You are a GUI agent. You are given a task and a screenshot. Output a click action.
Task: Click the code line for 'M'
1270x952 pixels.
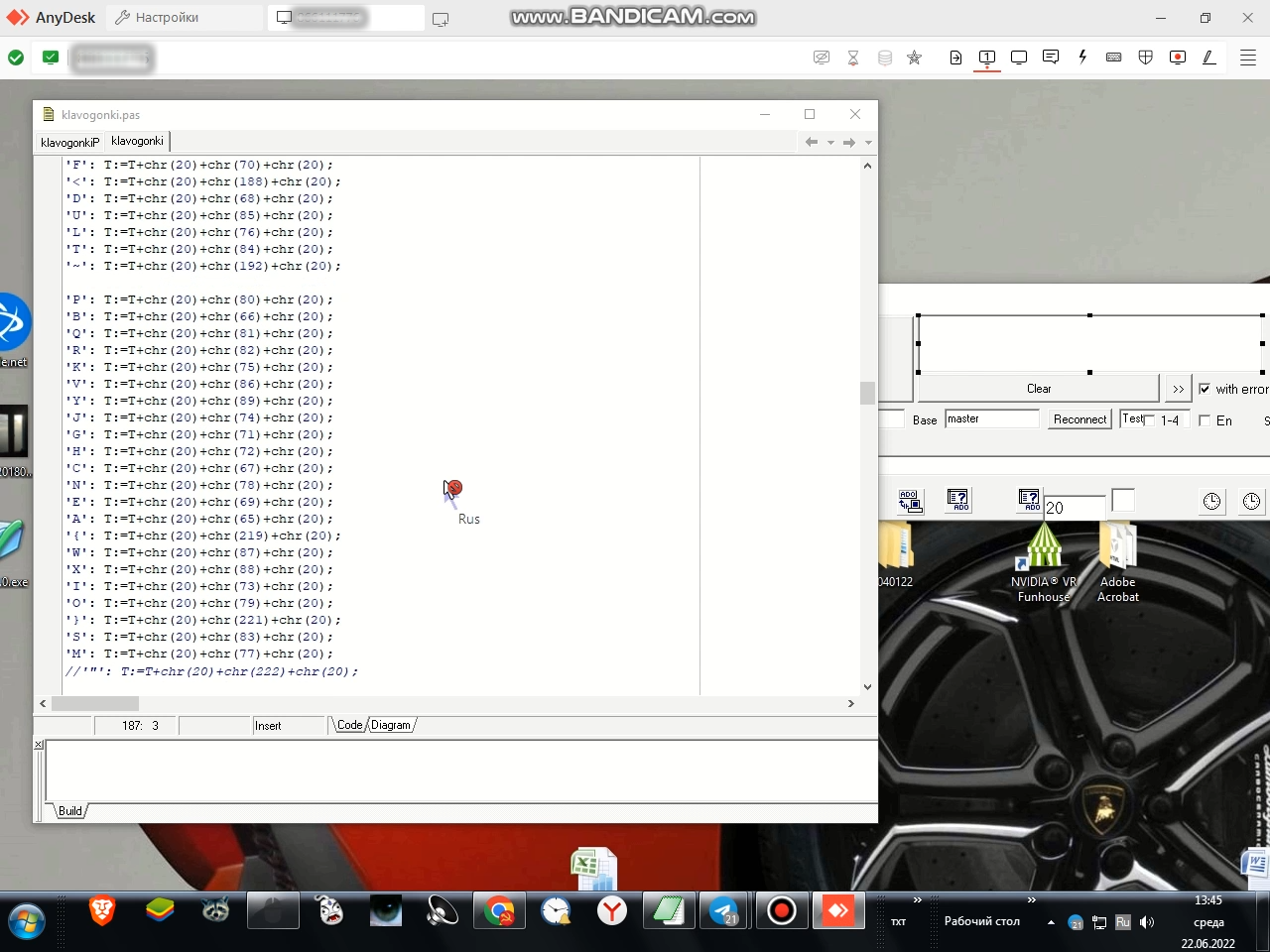click(x=199, y=654)
